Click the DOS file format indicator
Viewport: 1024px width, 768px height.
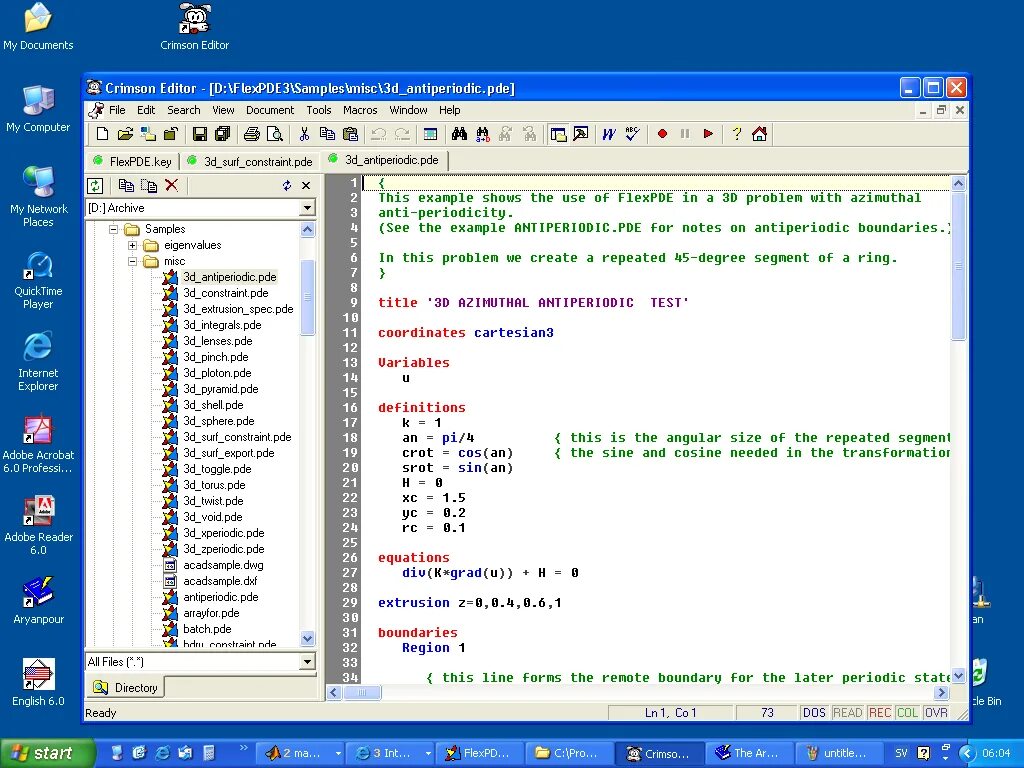814,712
